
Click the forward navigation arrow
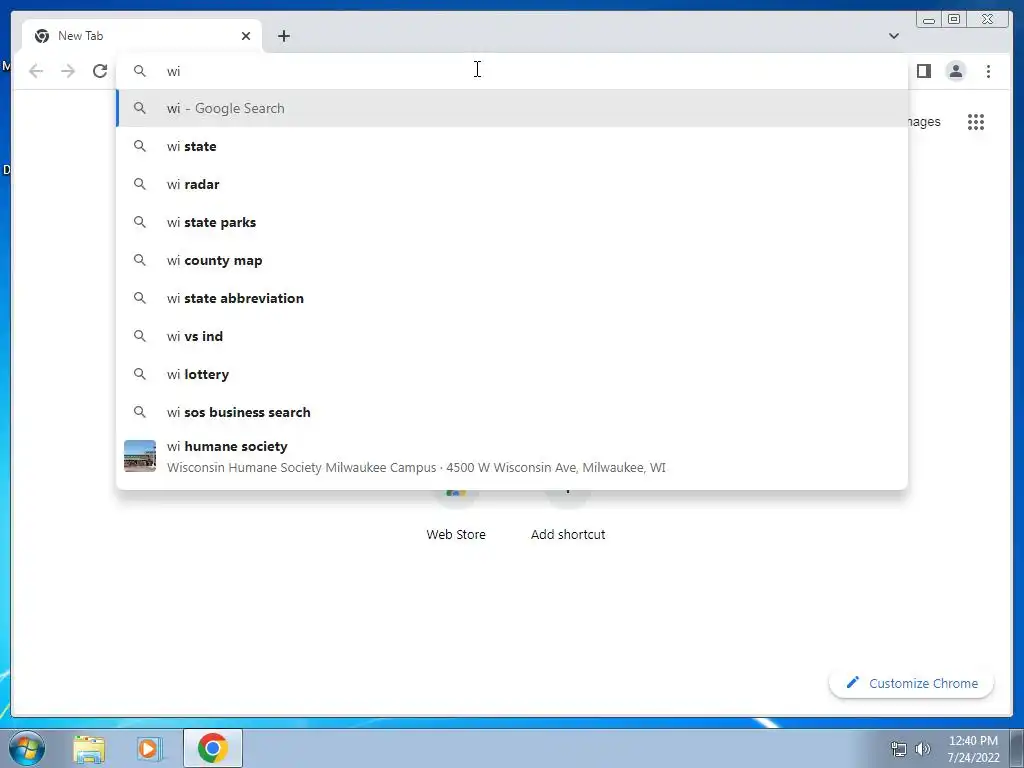[x=68, y=71]
